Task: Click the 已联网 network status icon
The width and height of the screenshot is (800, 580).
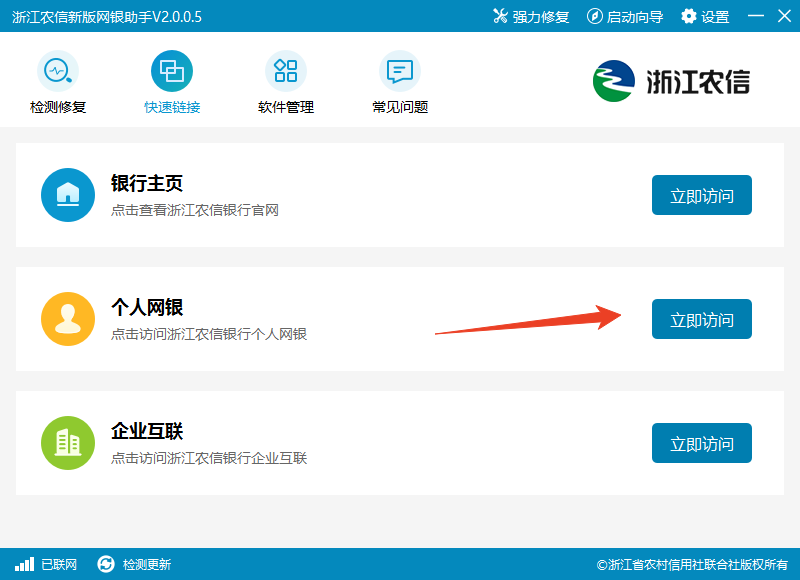Action: [x=20, y=563]
